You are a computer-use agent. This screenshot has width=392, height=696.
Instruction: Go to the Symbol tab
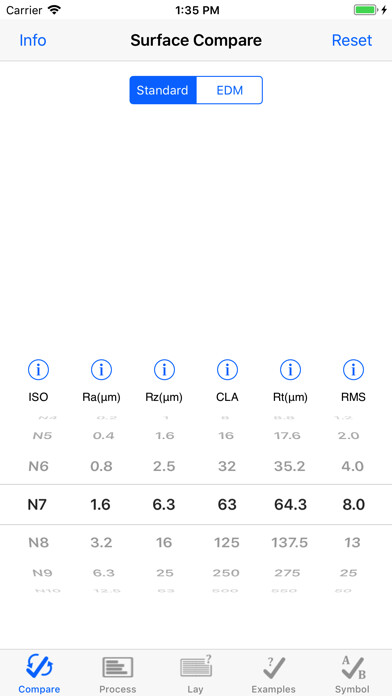(352, 674)
